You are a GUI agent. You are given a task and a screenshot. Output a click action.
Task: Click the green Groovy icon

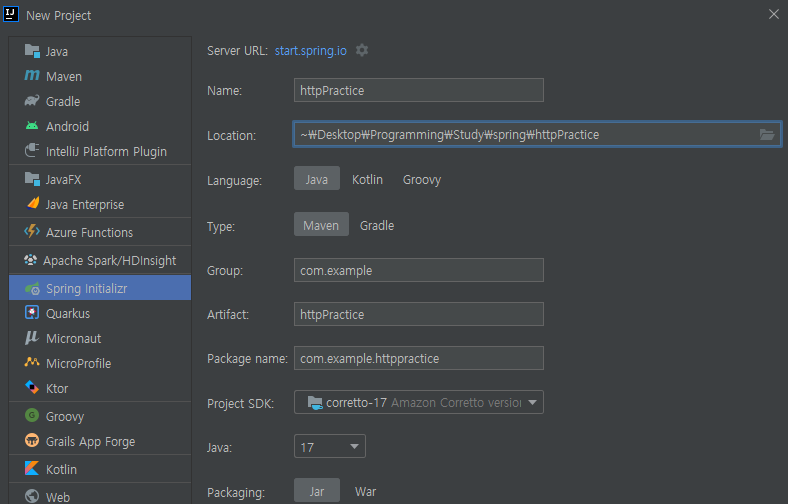(x=32, y=415)
